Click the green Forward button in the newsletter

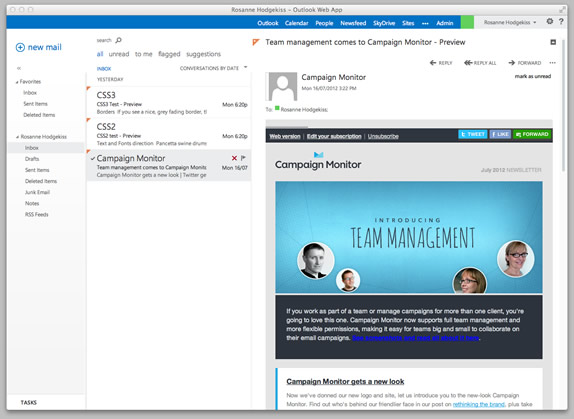coord(532,134)
